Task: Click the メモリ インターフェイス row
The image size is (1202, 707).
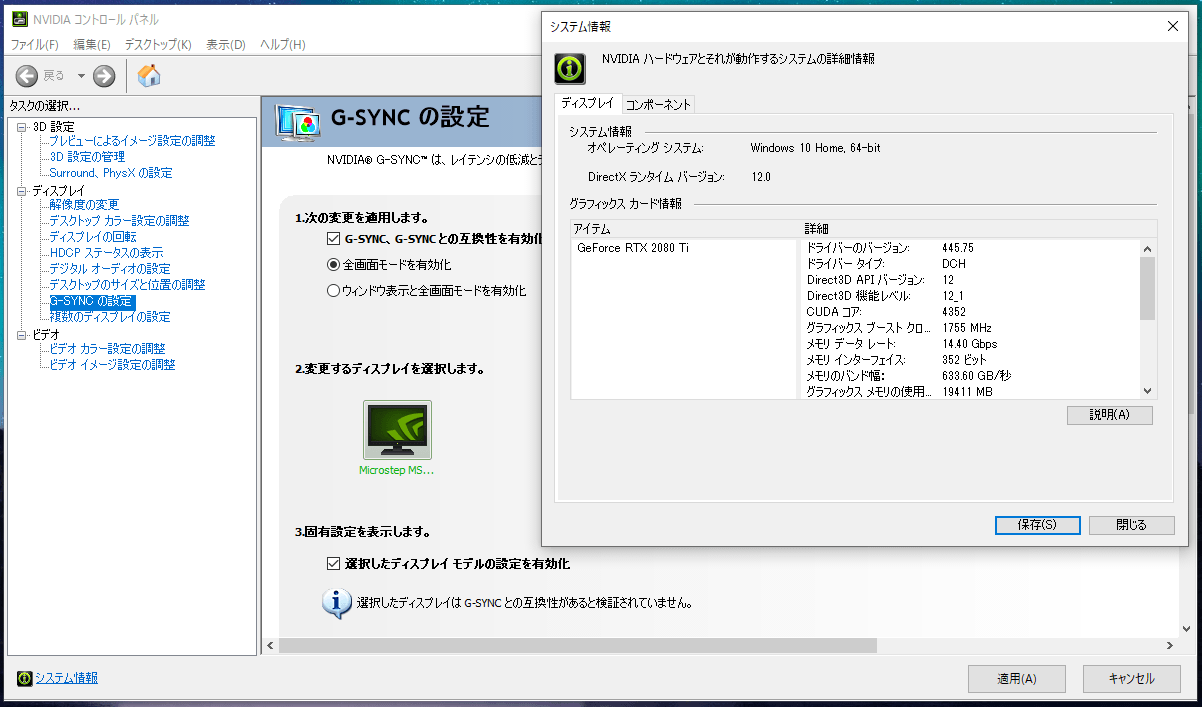Action: pyautogui.click(x=972, y=360)
